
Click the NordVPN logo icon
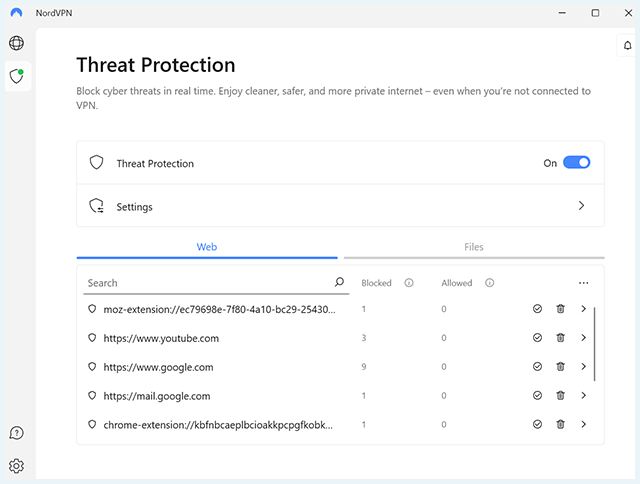pyautogui.click(x=16, y=13)
